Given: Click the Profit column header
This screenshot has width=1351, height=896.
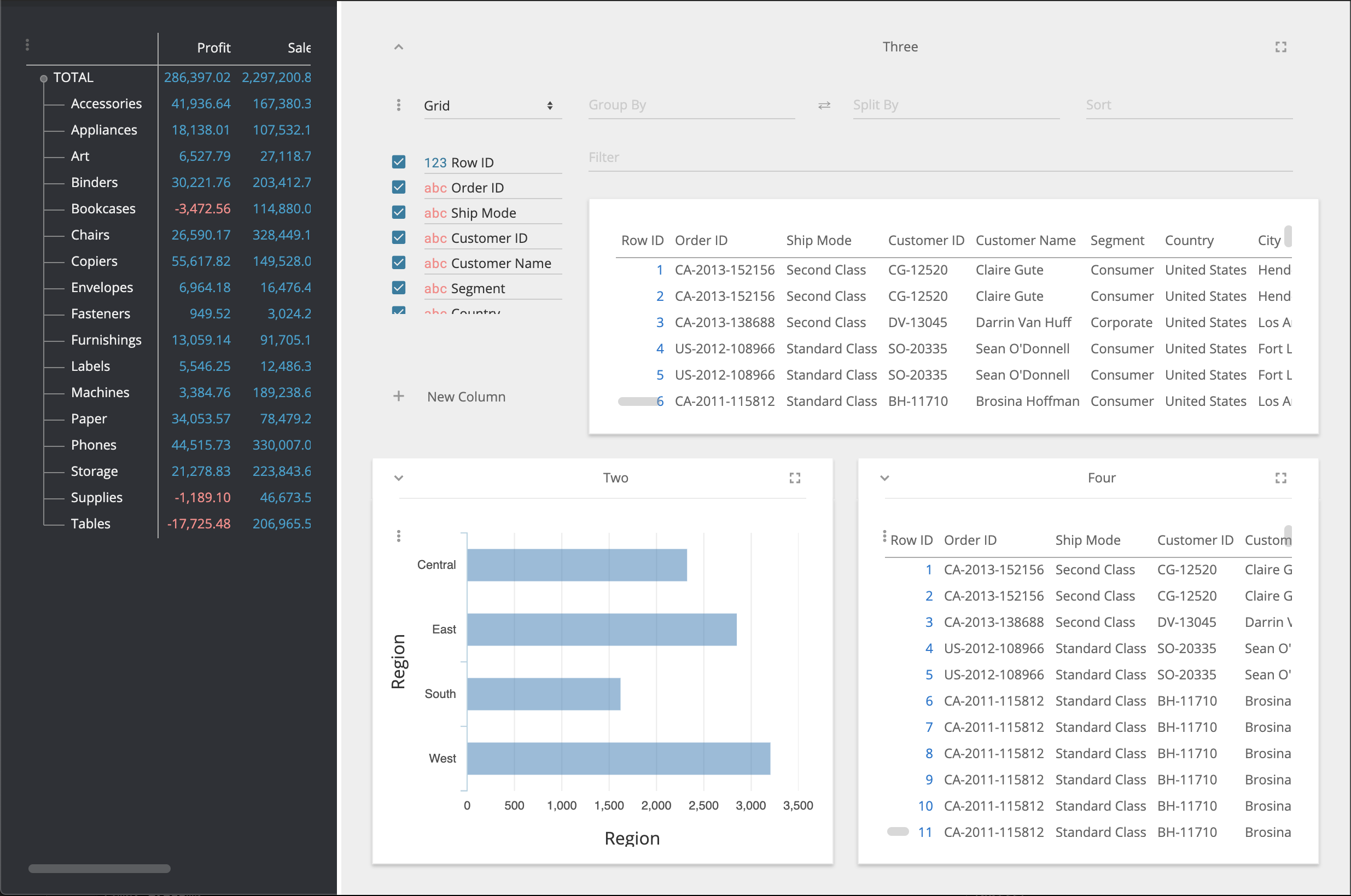Looking at the screenshot, I should point(214,48).
